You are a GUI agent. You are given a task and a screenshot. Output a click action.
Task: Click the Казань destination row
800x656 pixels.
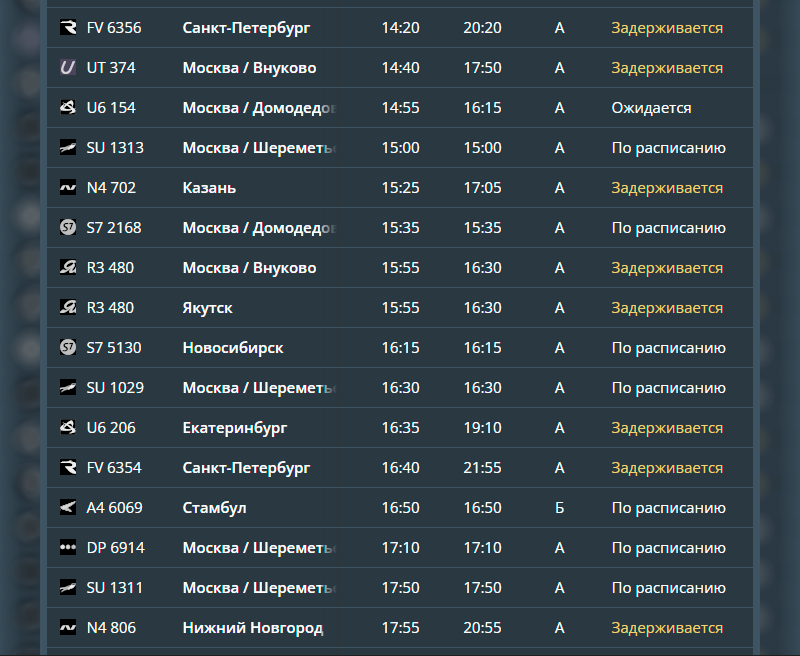click(x=400, y=187)
